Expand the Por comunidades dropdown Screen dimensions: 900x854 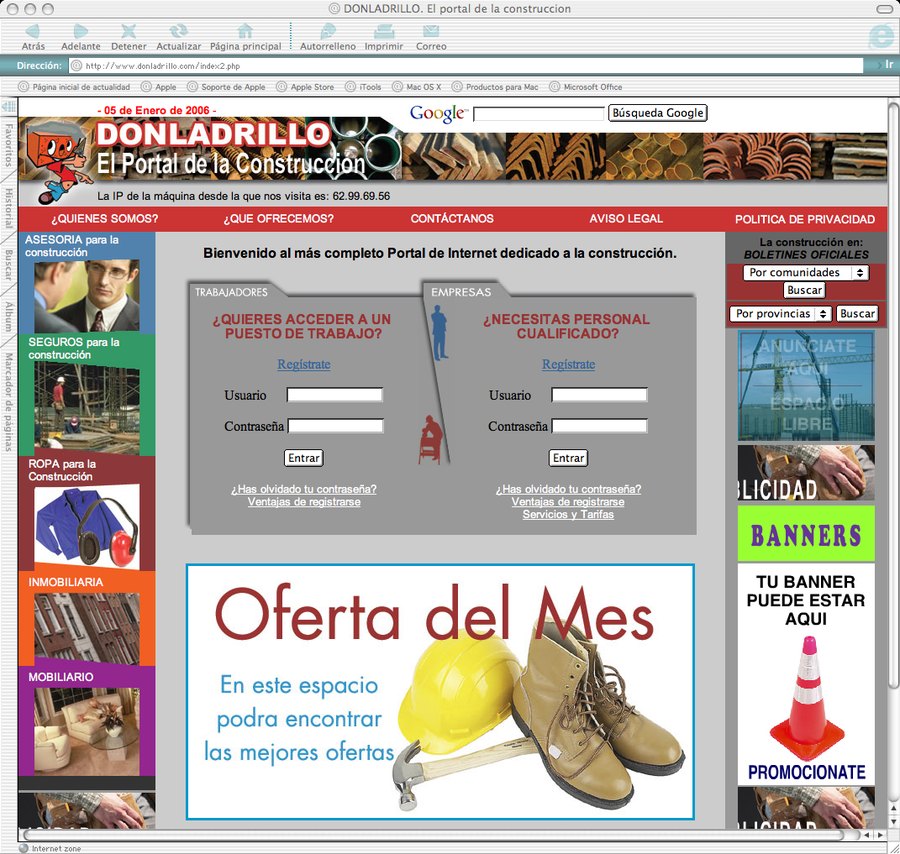click(x=805, y=273)
